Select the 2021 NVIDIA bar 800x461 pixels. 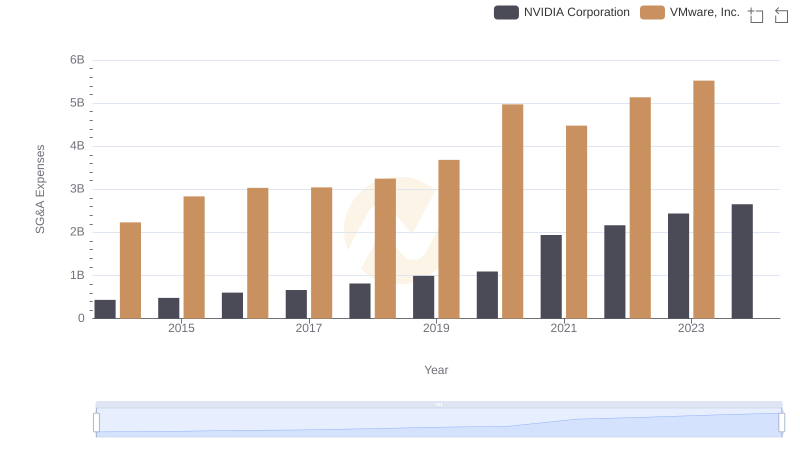[x=551, y=277]
